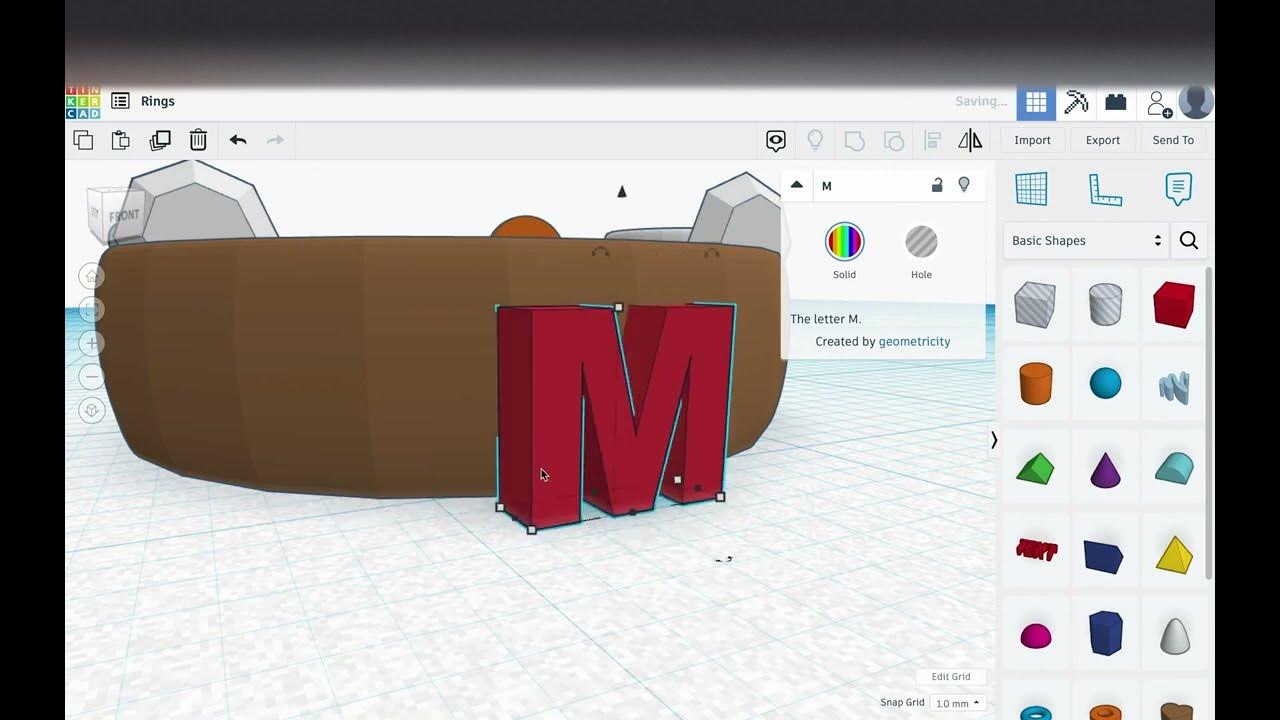Pick the striped Cylinder hole shape
This screenshot has width=1280, height=720.
(x=1105, y=304)
